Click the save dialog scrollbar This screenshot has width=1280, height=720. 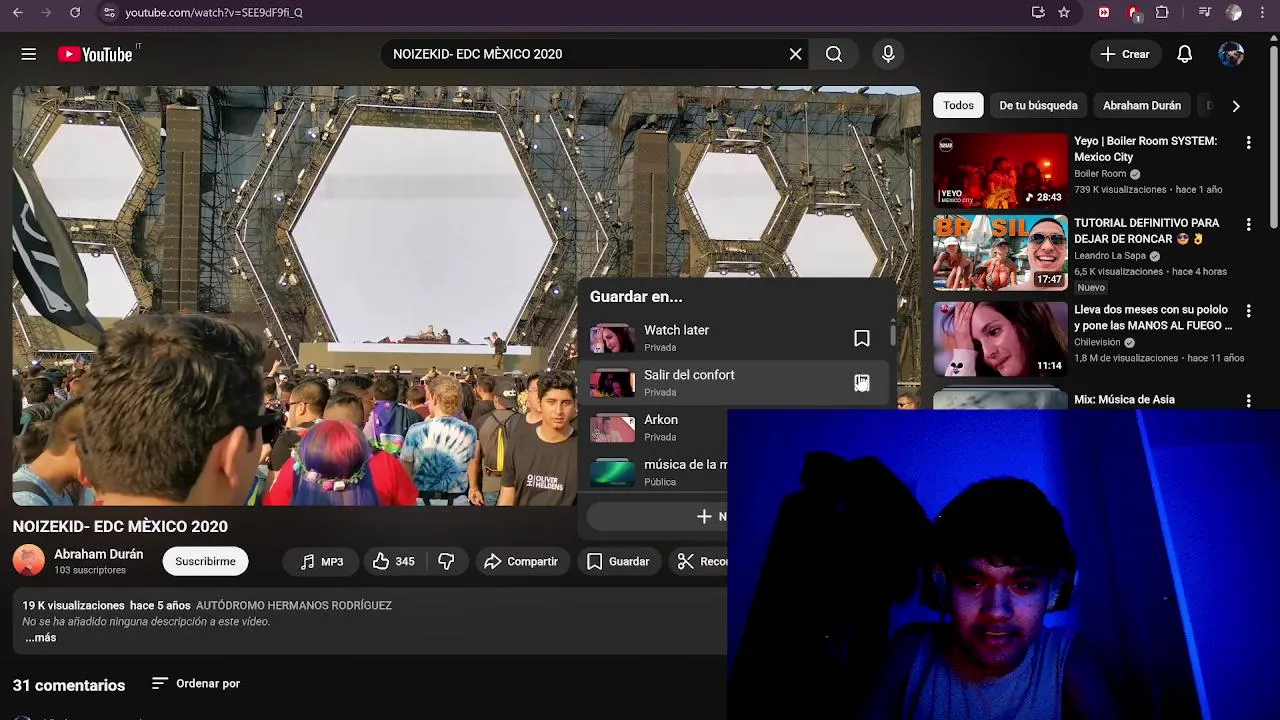tap(893, 334)
